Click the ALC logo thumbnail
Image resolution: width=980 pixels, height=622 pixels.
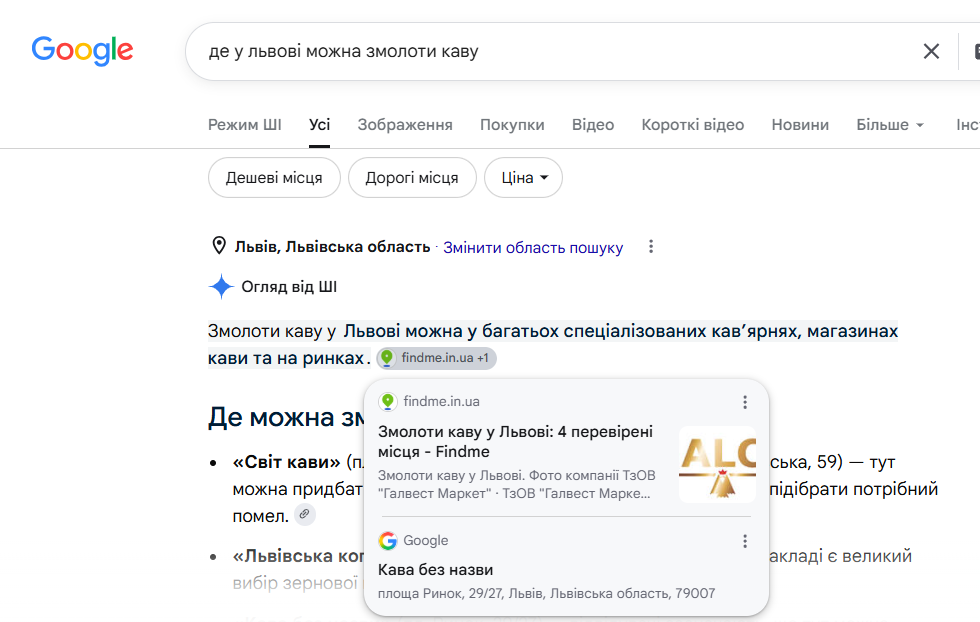(718, 464)
